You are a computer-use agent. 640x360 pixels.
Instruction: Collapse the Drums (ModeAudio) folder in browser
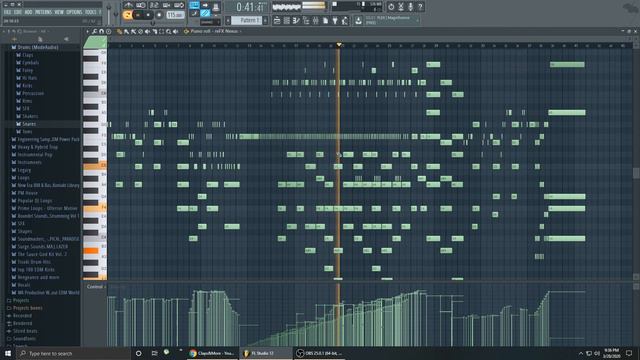(x=38, y=47)
